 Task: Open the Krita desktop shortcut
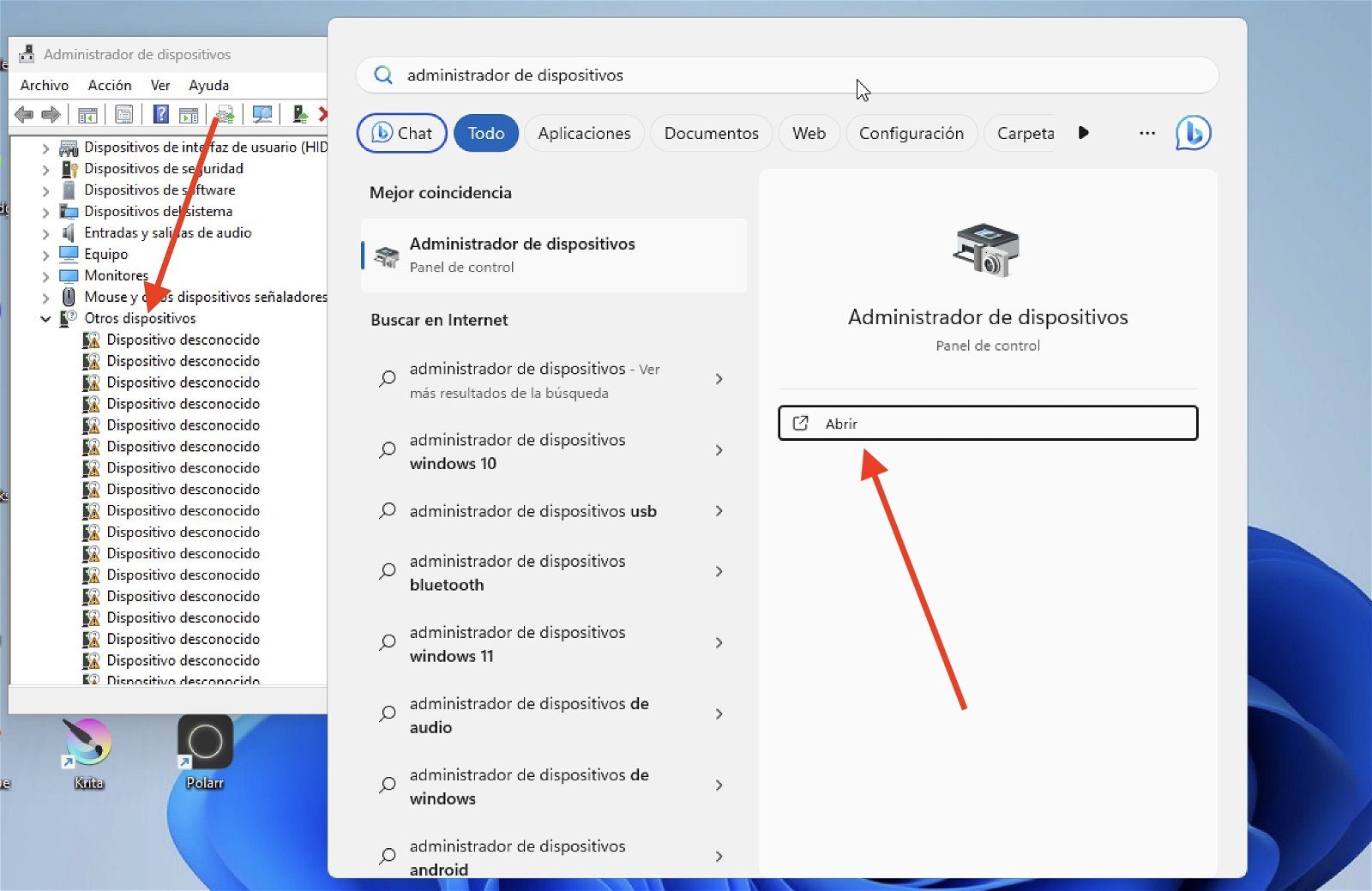[x=88, y=752]
